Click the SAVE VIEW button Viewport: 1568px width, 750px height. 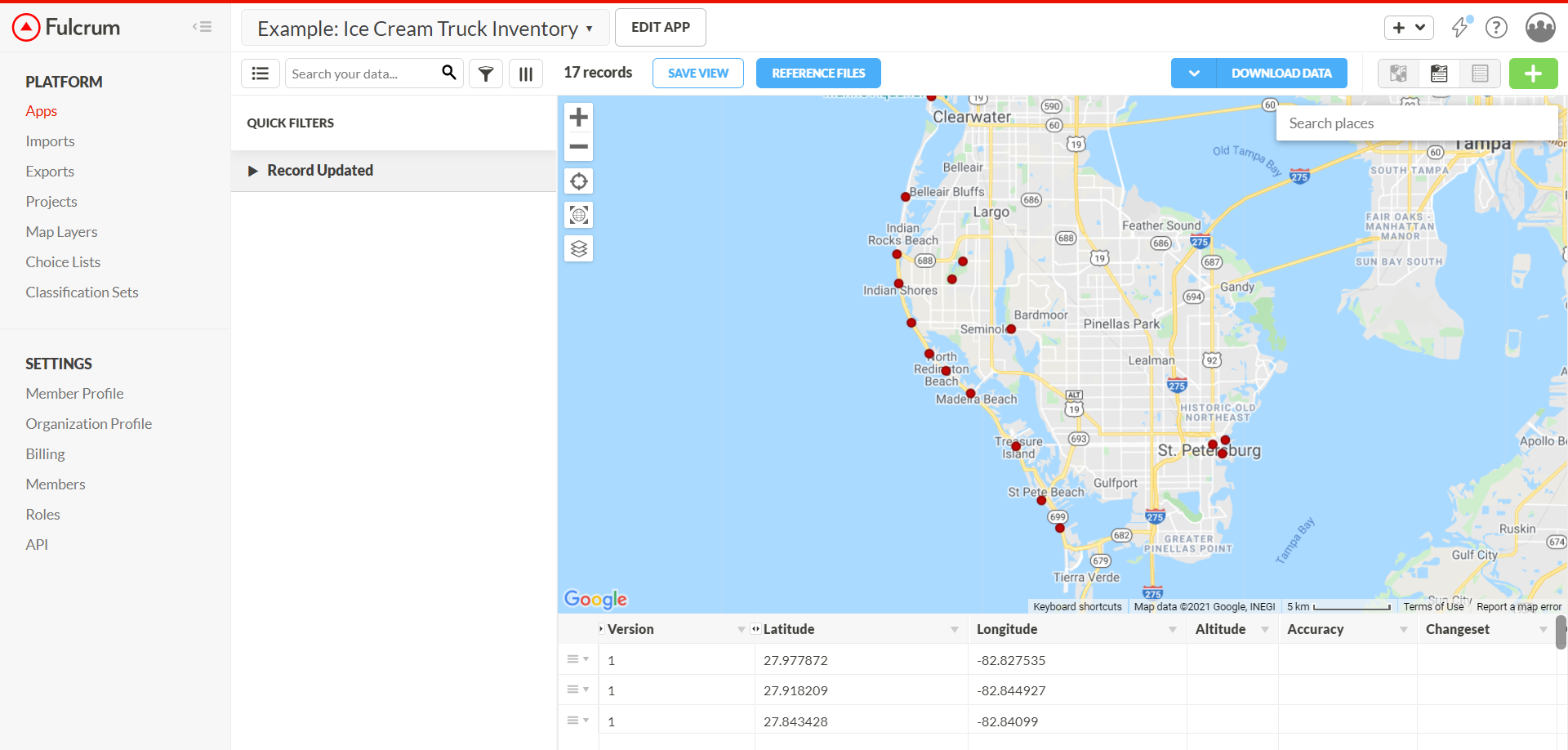(697, 74)
